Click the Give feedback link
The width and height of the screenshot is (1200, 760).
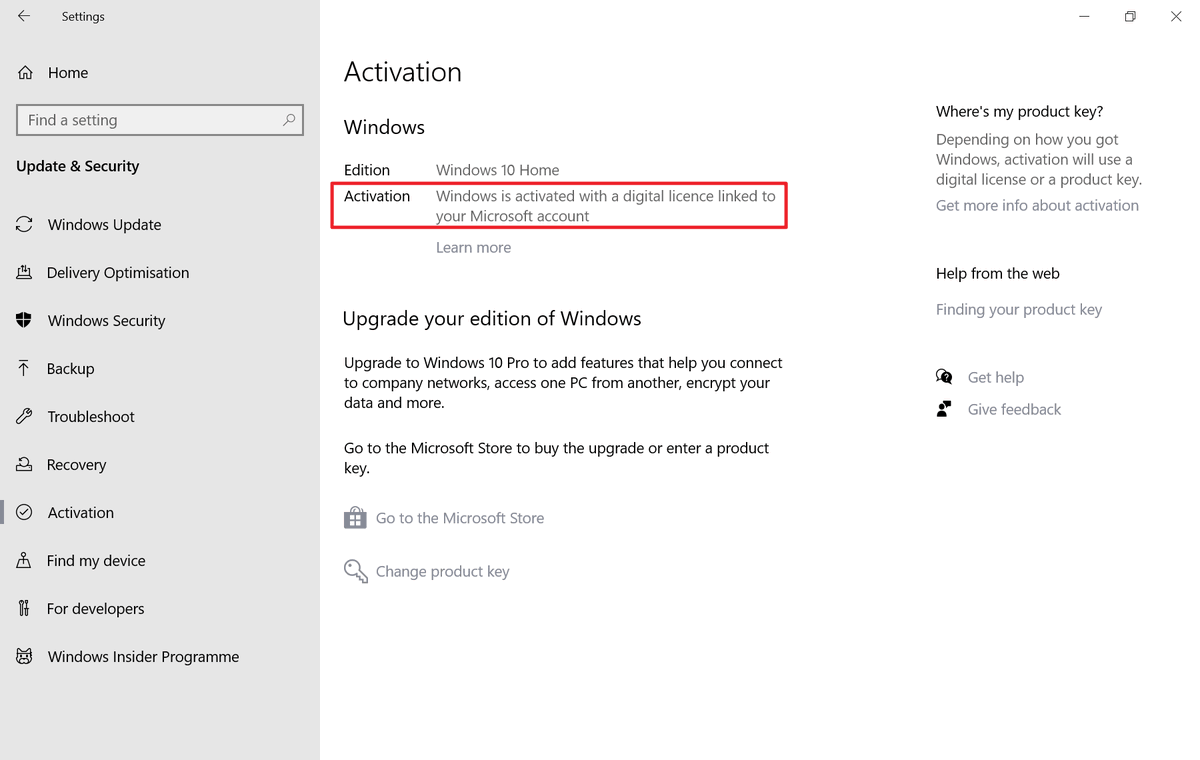[1014, 410]
